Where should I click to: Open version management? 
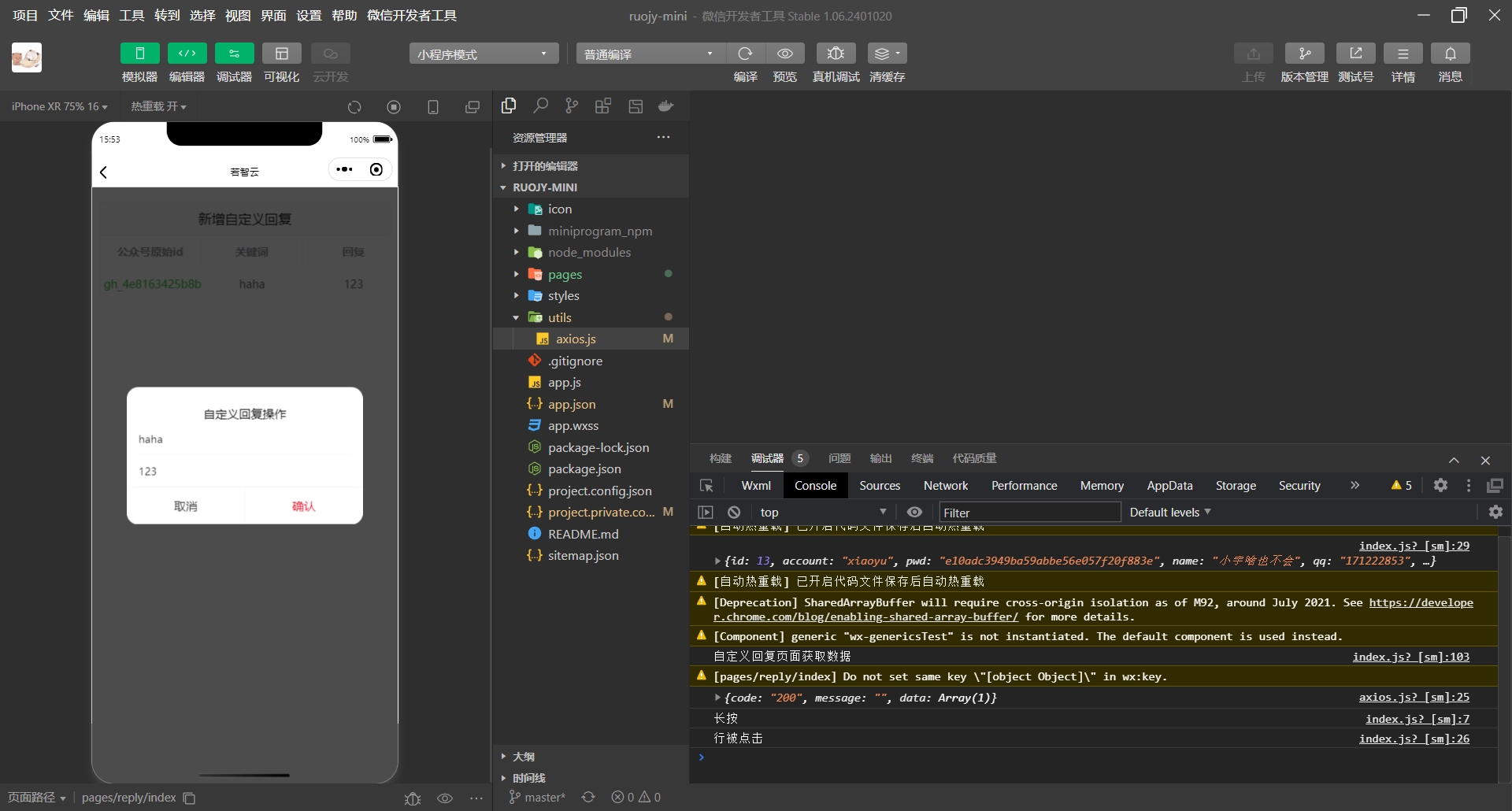(x=1304, y=54)
